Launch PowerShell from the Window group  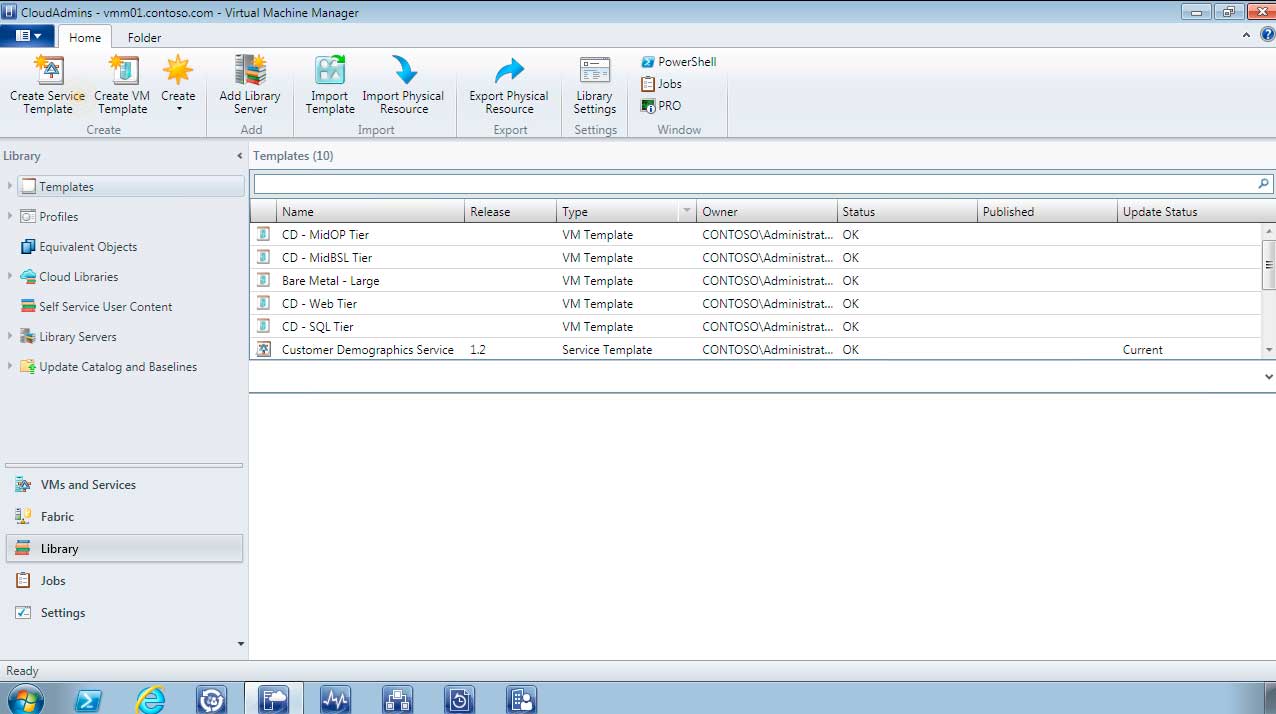tap(679, 62)
